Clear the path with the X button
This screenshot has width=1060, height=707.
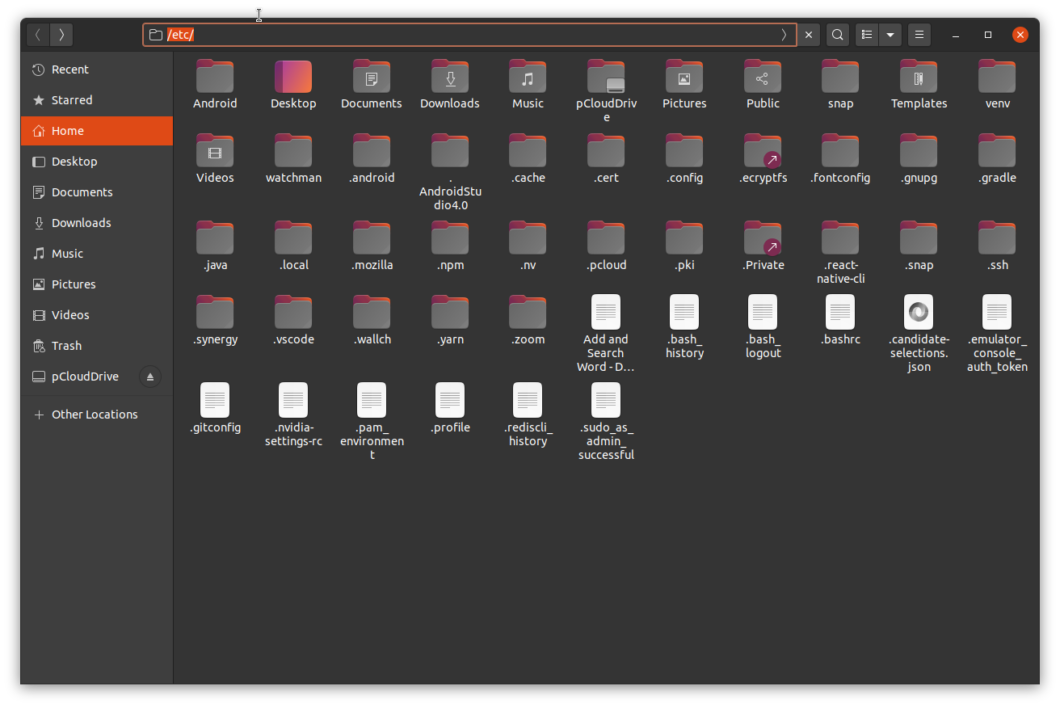point(808,34)
